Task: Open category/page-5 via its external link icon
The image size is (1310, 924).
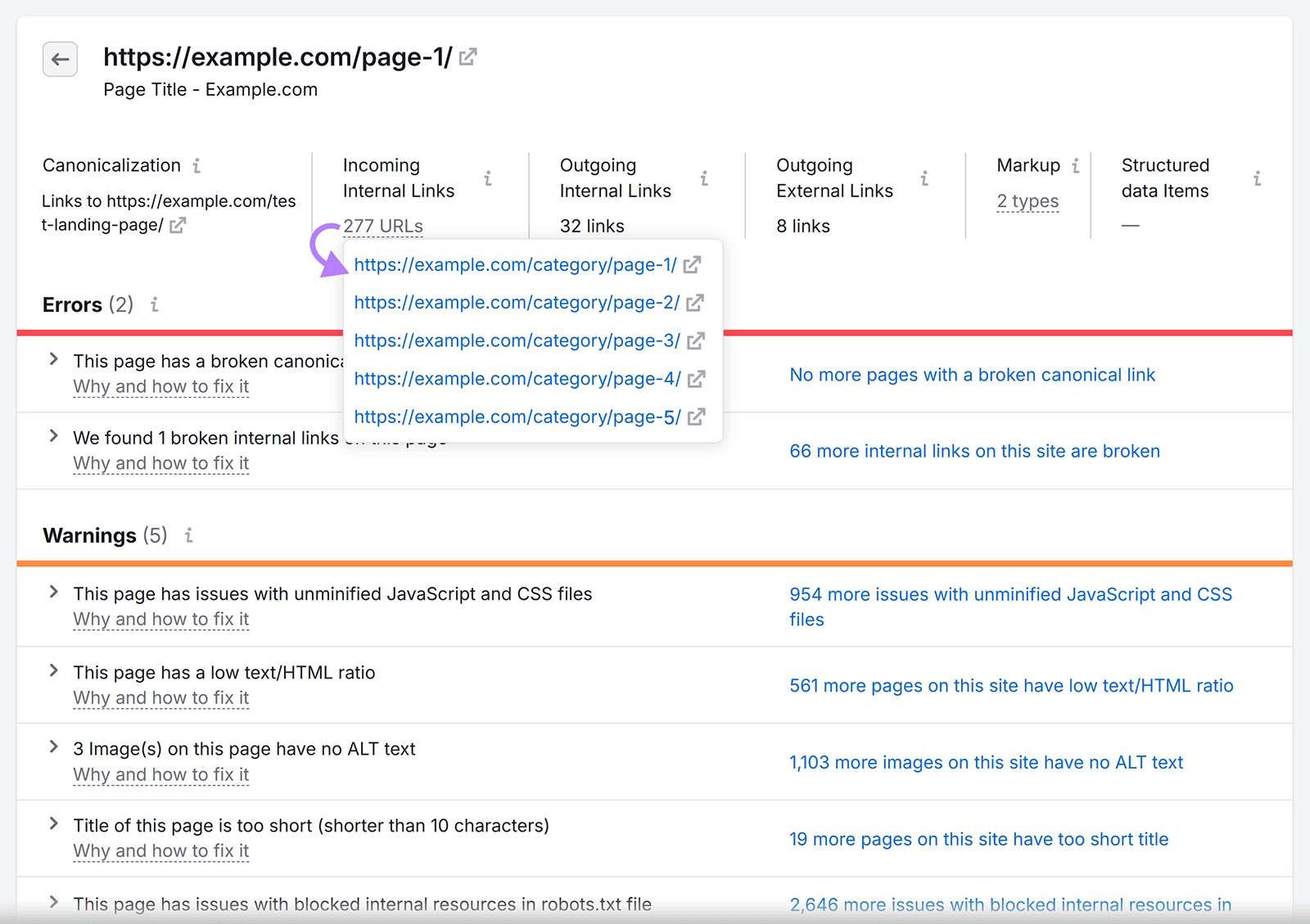Action: tap(695, 417)
